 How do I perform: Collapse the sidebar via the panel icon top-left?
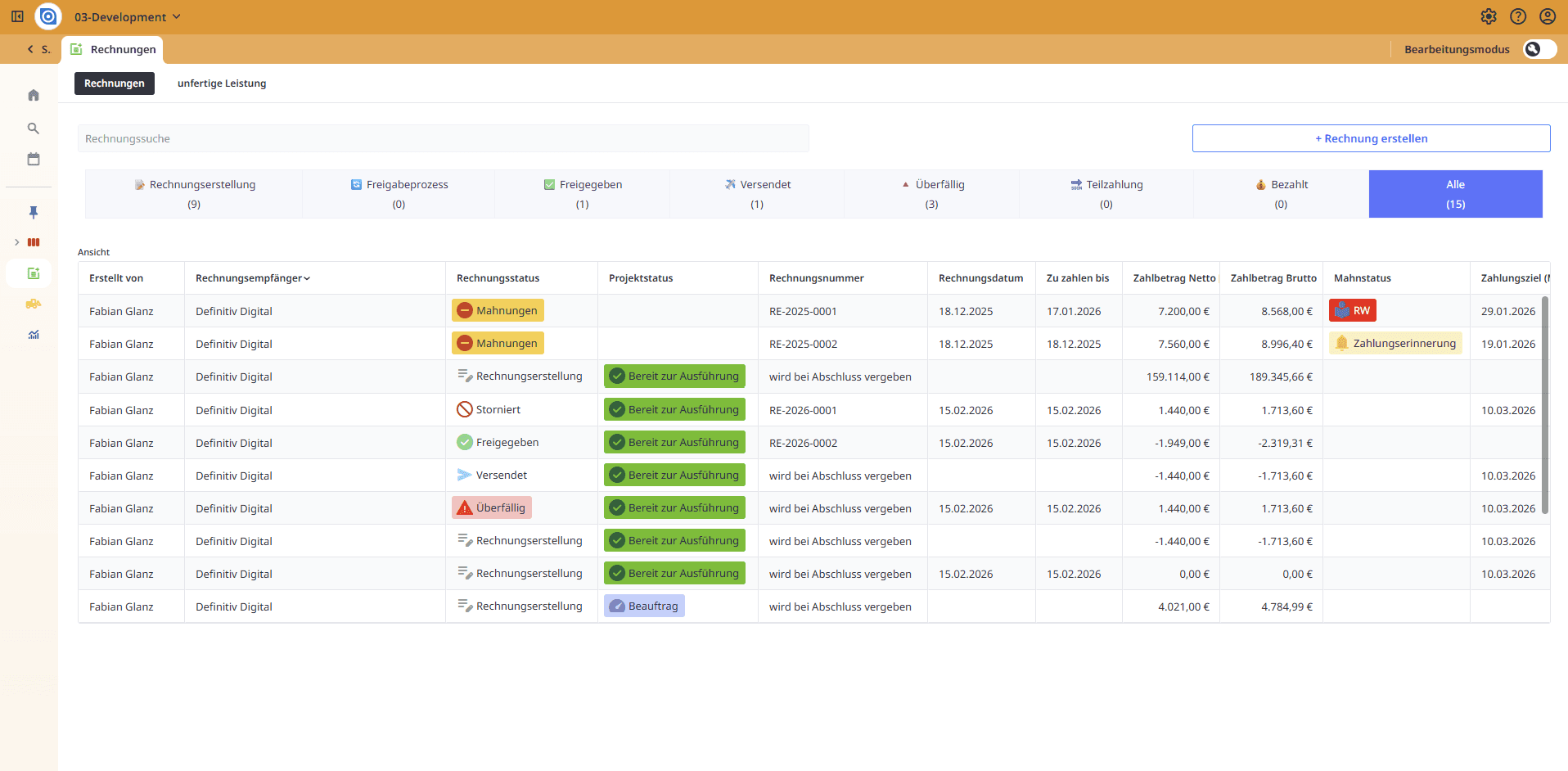tap(16, 16)
